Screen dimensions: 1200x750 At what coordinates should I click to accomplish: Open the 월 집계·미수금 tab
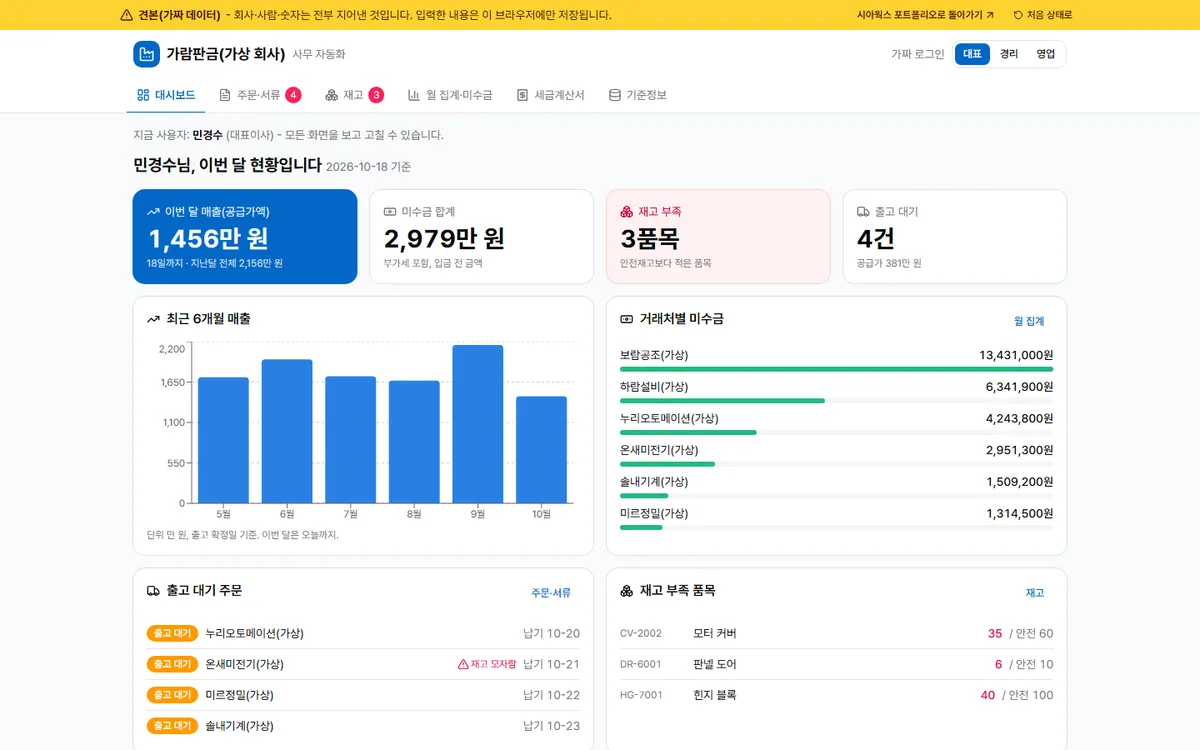click(450, 95)
